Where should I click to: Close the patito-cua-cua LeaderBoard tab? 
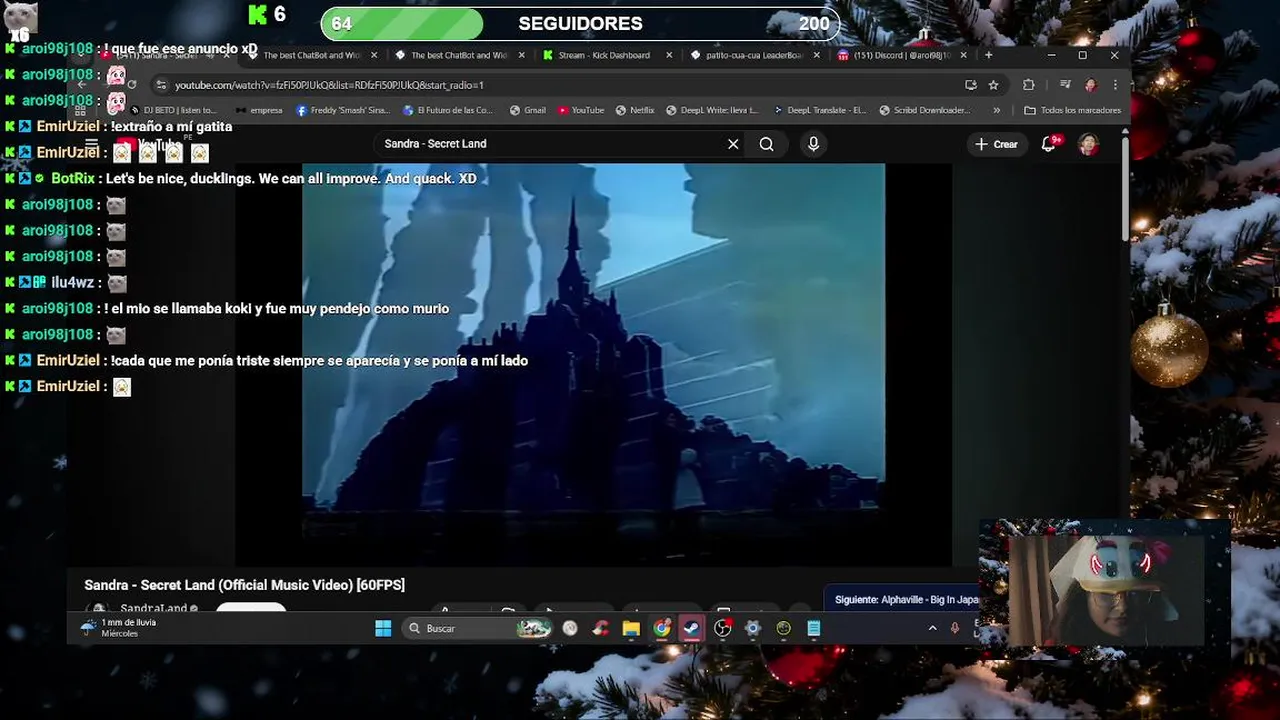pos(816,56)
